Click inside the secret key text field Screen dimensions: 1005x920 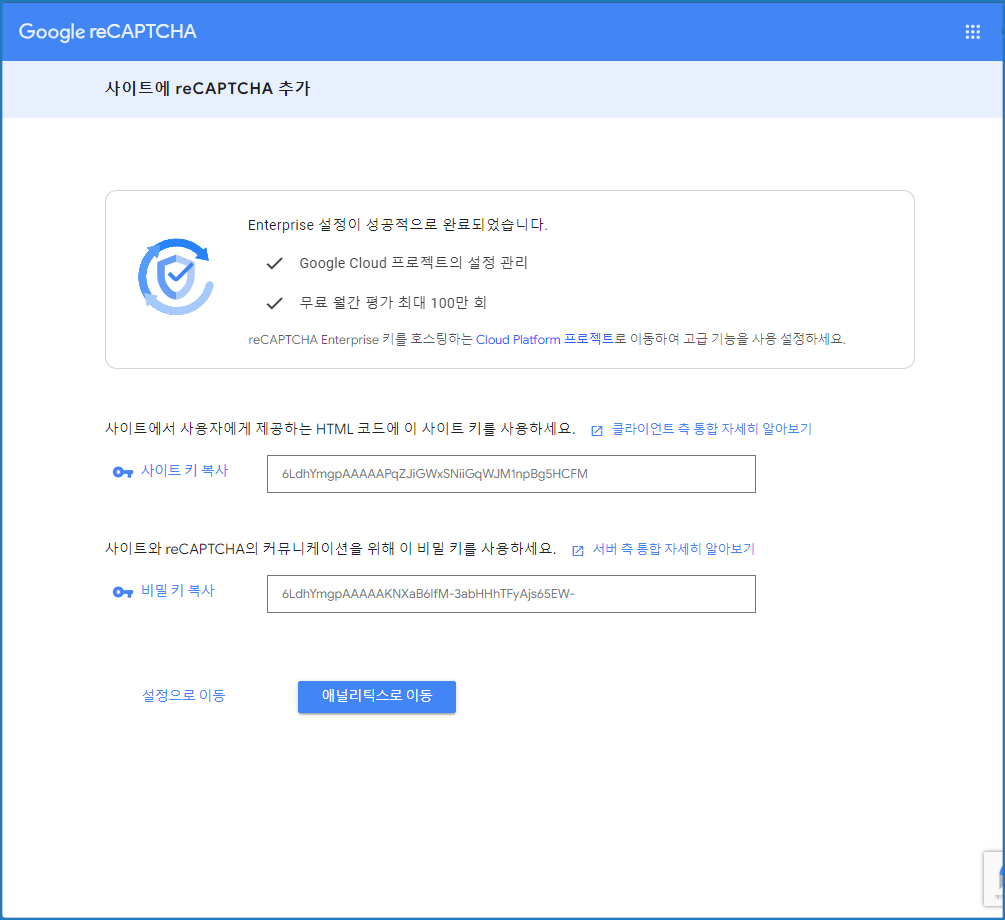(511, 594)
